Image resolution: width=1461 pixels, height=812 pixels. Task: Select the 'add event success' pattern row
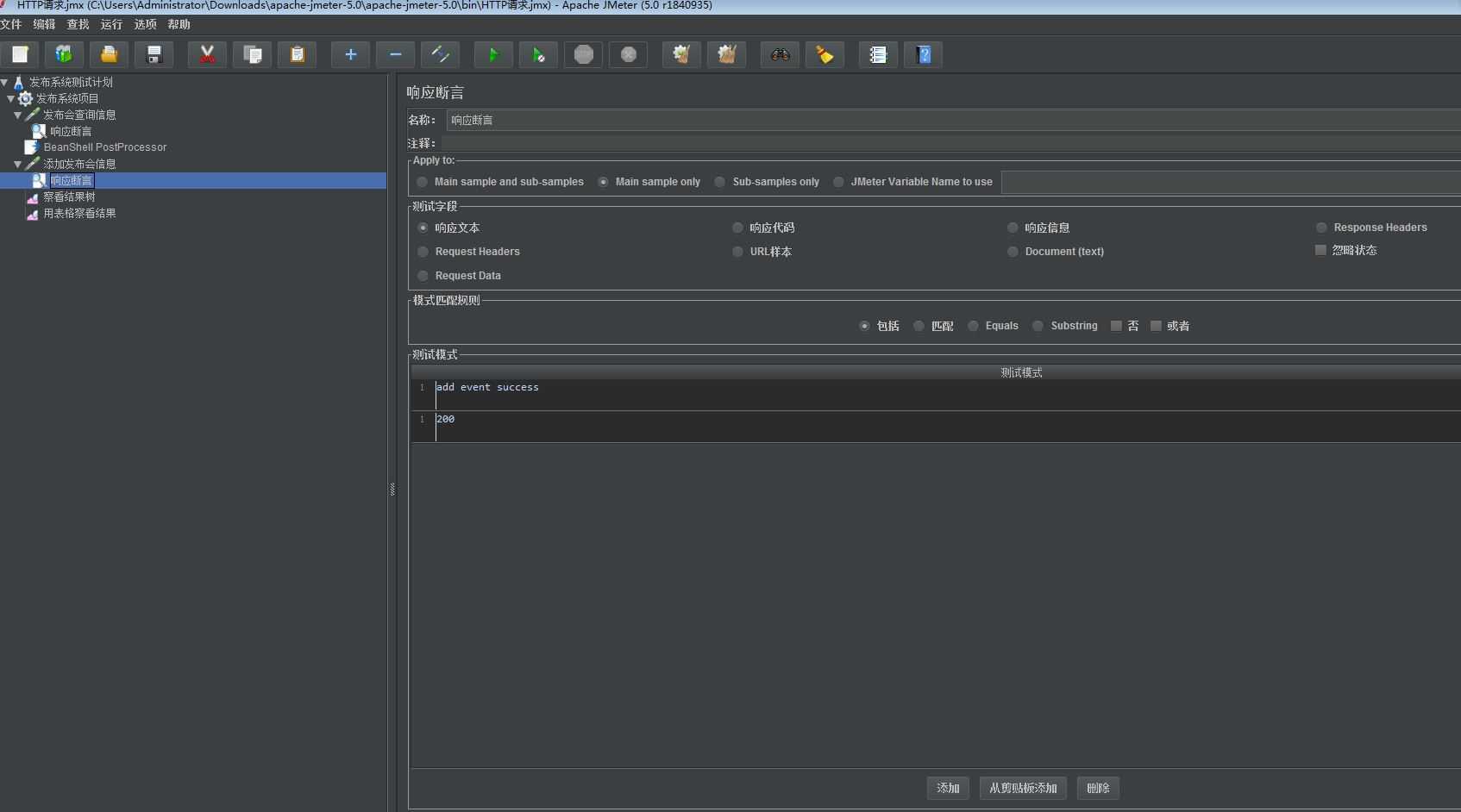(936, 395)
